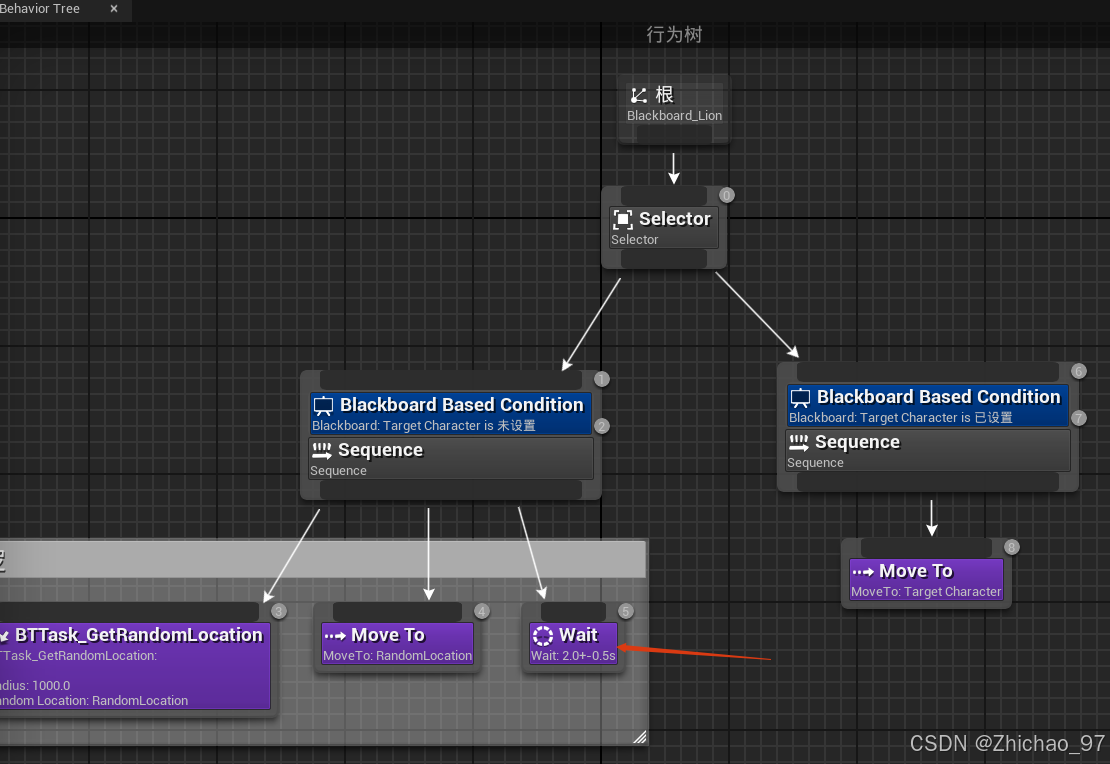Click the left Sequence node icon
This screenshot has width=1110, height=764.
pos(321,450)
